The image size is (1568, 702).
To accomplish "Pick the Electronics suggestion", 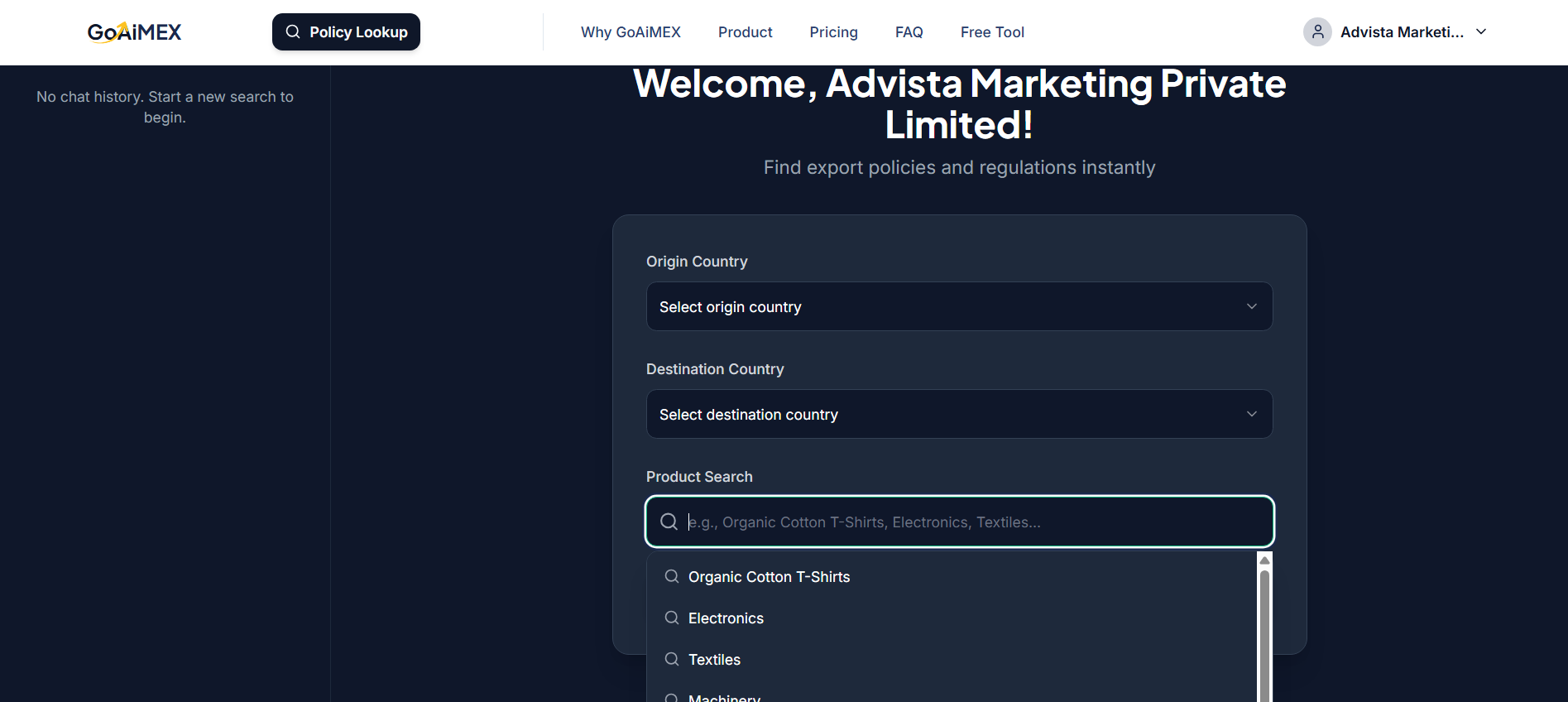I will 952,618.
